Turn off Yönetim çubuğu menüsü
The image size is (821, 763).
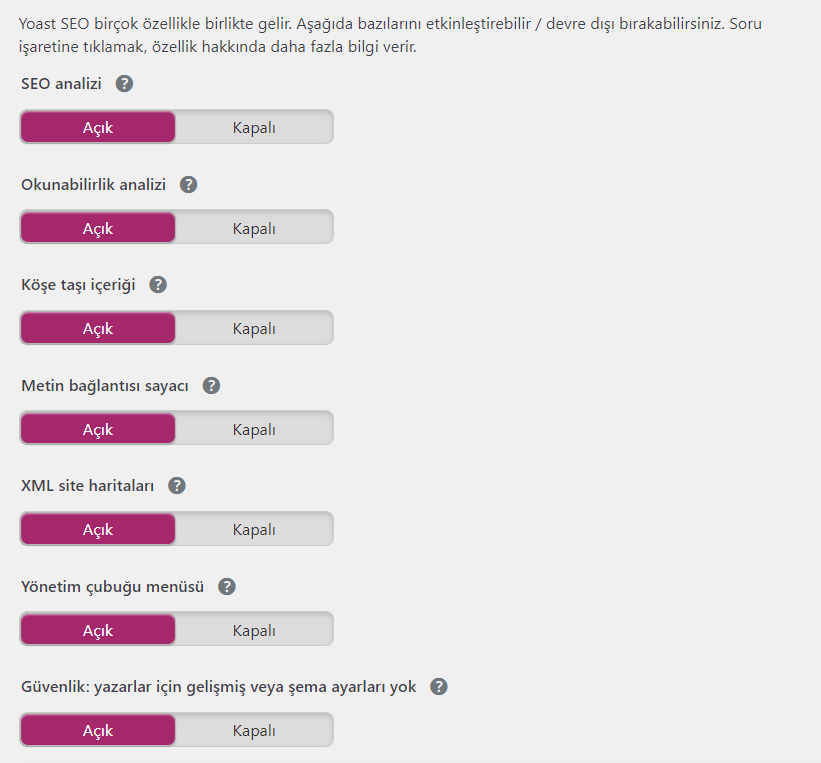254,630
